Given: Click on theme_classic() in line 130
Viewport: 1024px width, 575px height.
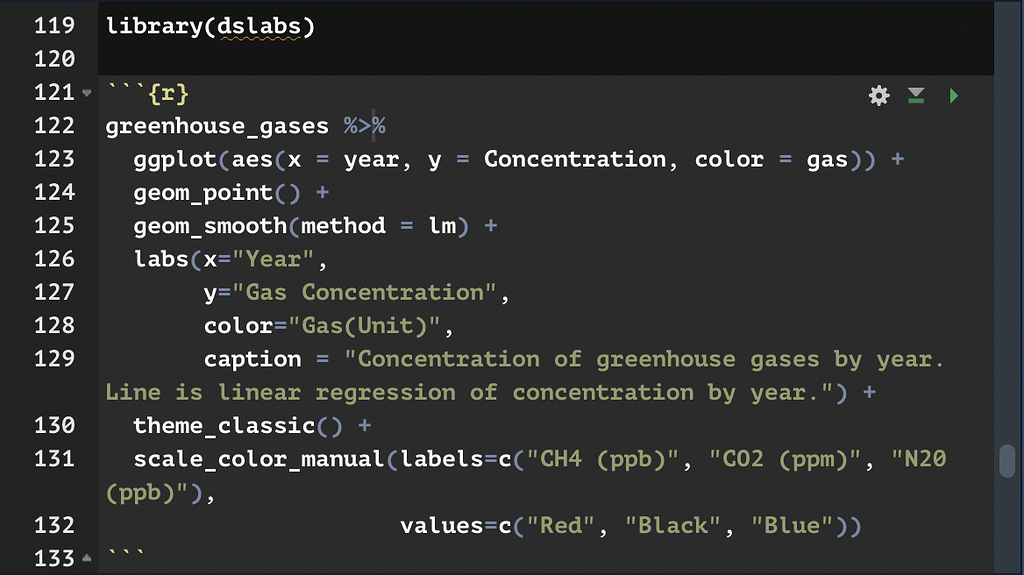Looking at the screenshot, I should [x=238, y=426].
